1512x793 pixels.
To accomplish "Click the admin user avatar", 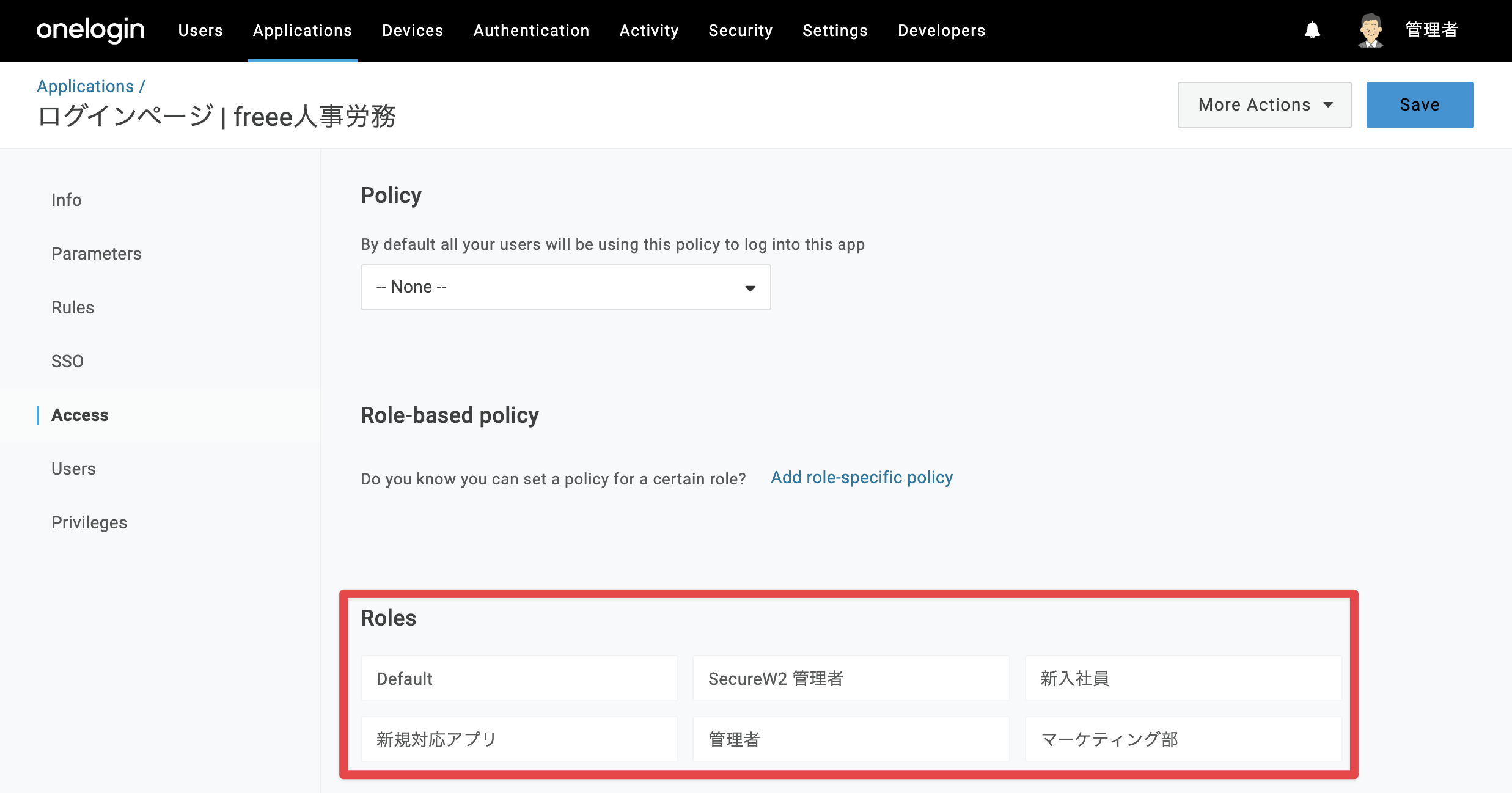I will 1371,31.
